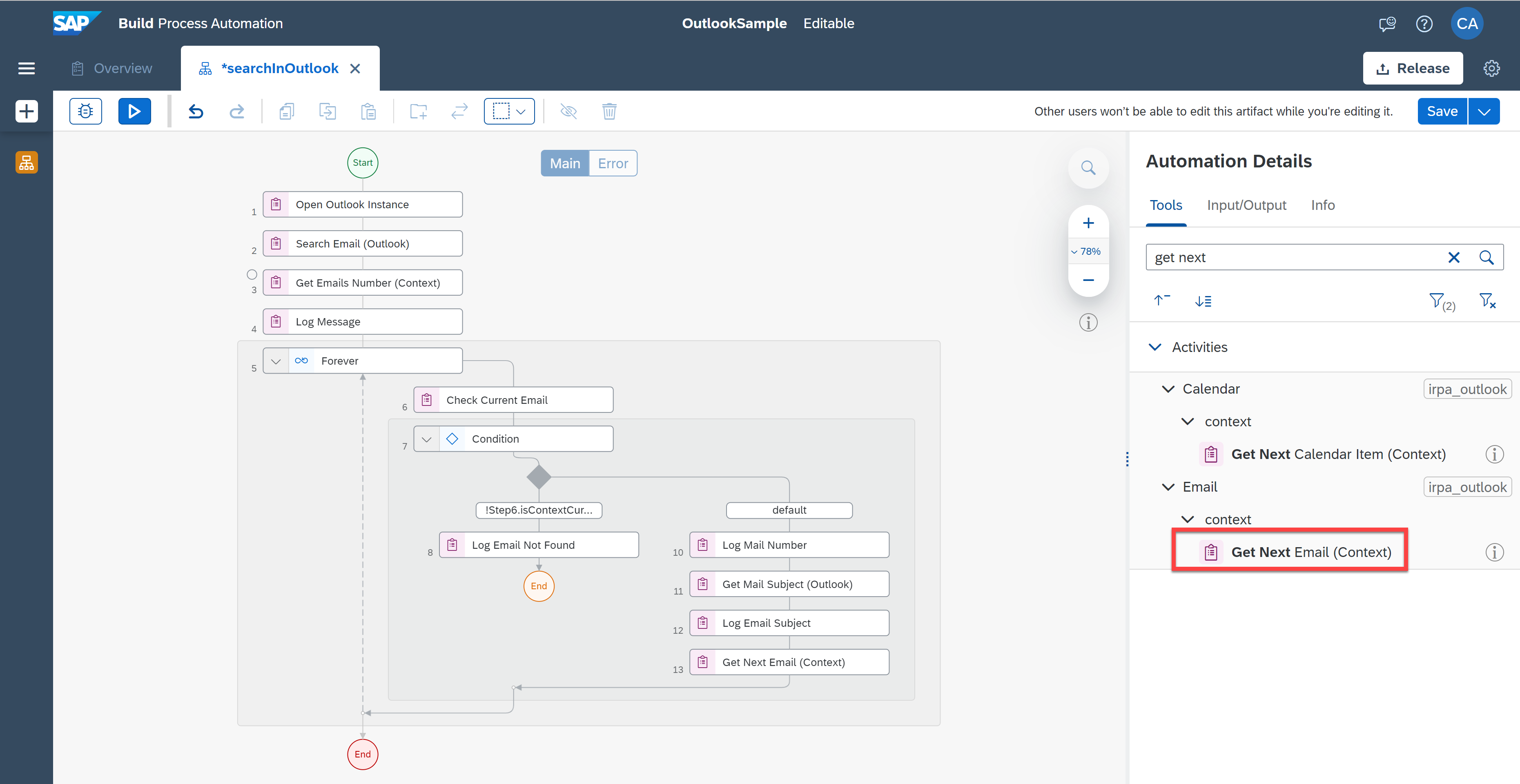Screen dimensions: 1520x784
Task: Select the Search Email (Outlook) step
Action: pyautogui.click(x=362, y=244)
